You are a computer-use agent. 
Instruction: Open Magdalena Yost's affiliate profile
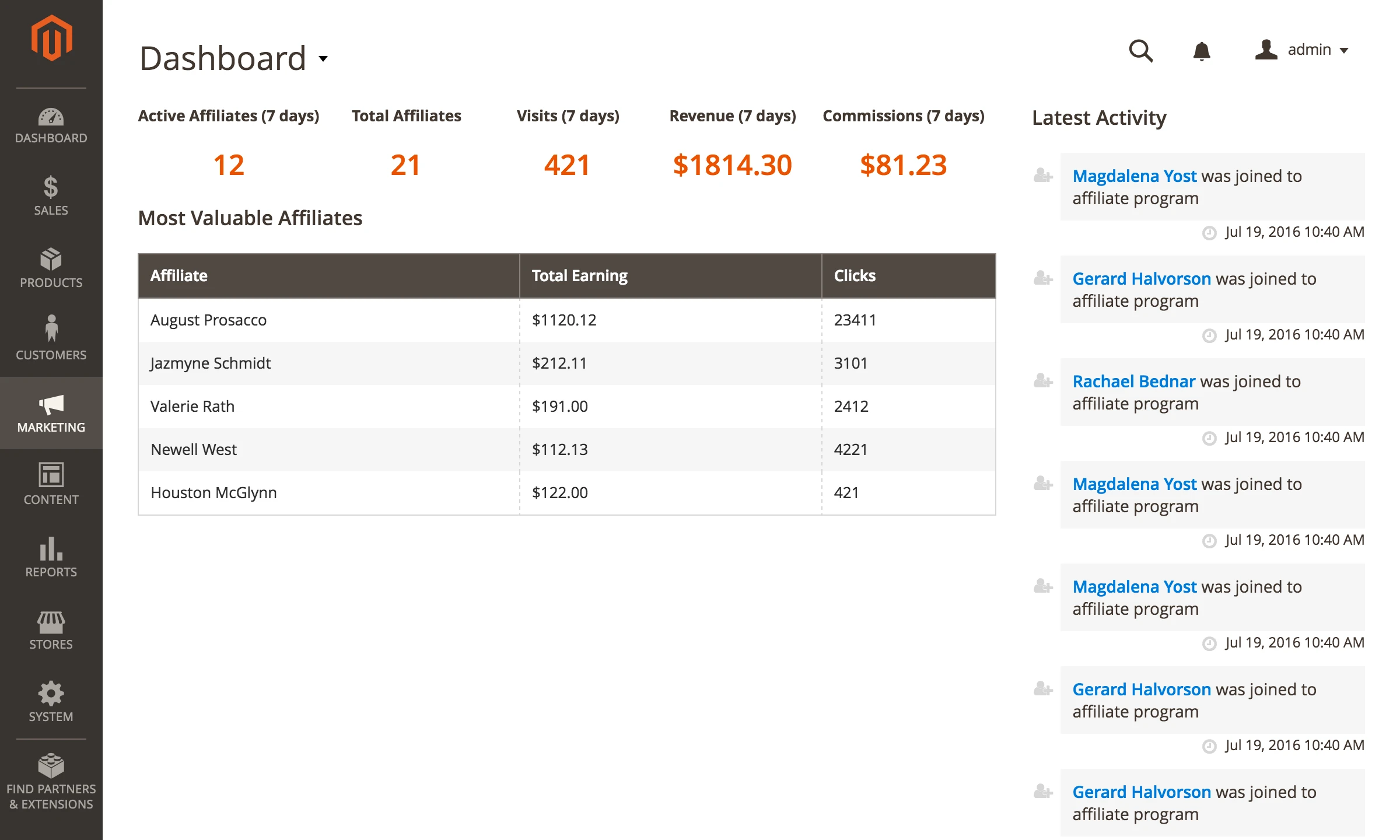[1134, 176]
